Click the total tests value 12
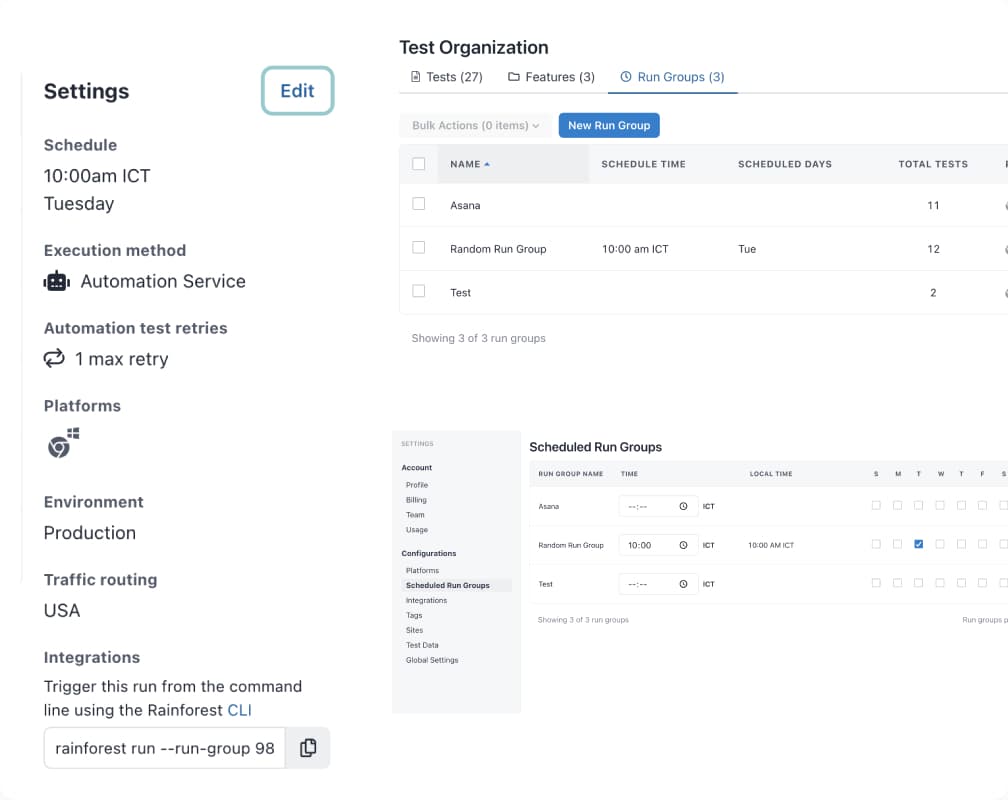The height and width of the screenshot is (800, 1008). click(933, 249)
